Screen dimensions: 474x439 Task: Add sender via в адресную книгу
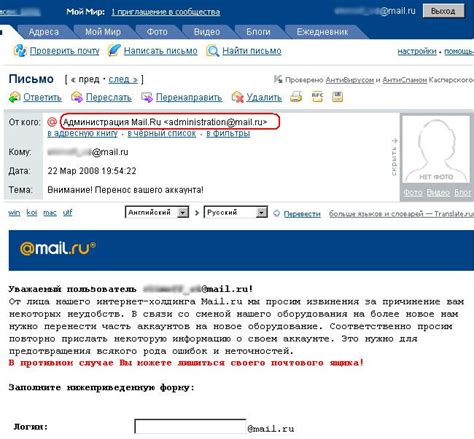click(83, 133)
